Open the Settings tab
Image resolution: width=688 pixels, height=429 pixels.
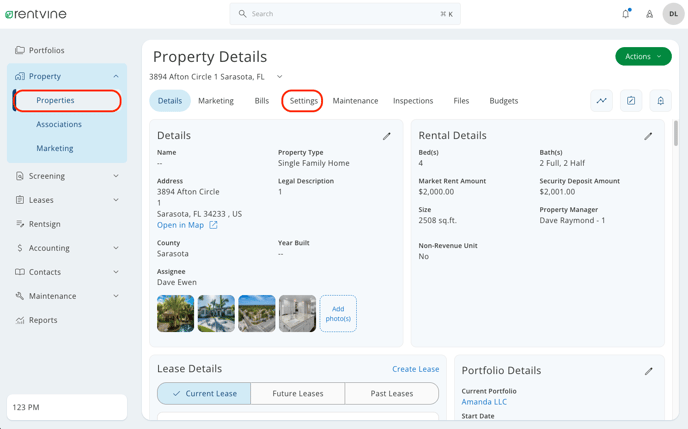click(x=303, y=101)
